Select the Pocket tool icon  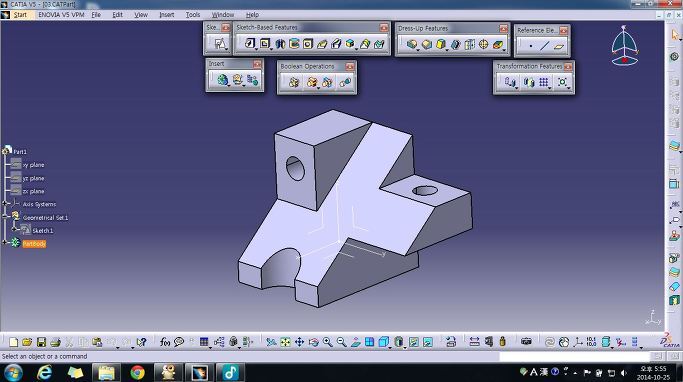[264, 44]
